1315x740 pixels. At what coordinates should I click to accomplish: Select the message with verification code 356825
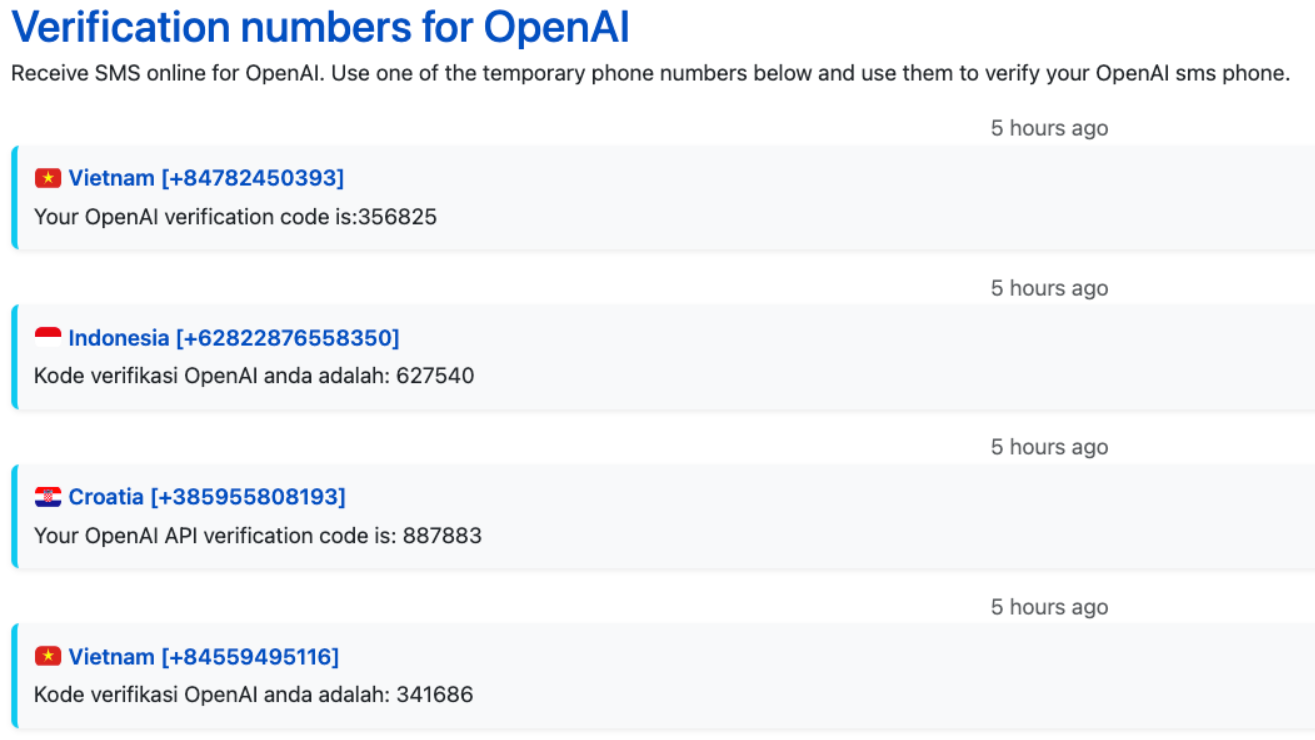click(x=236, y=217)
